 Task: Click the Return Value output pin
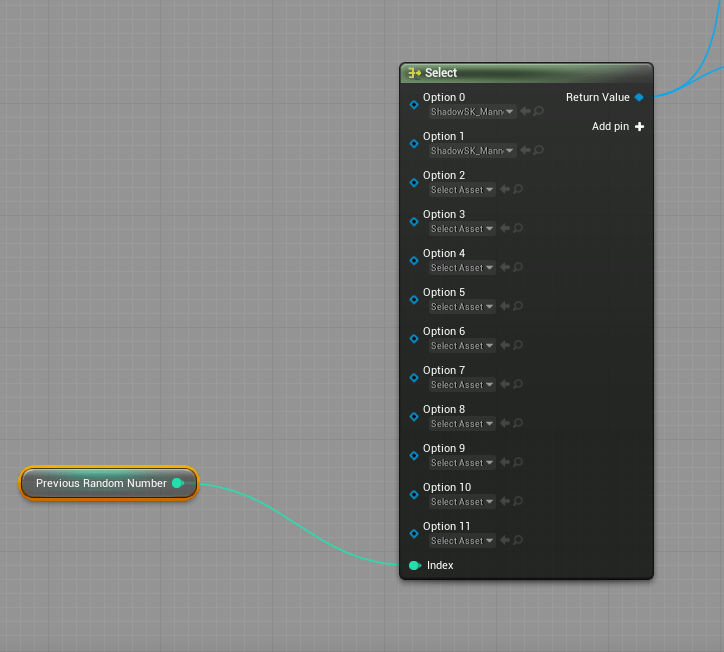coord(639,97)
